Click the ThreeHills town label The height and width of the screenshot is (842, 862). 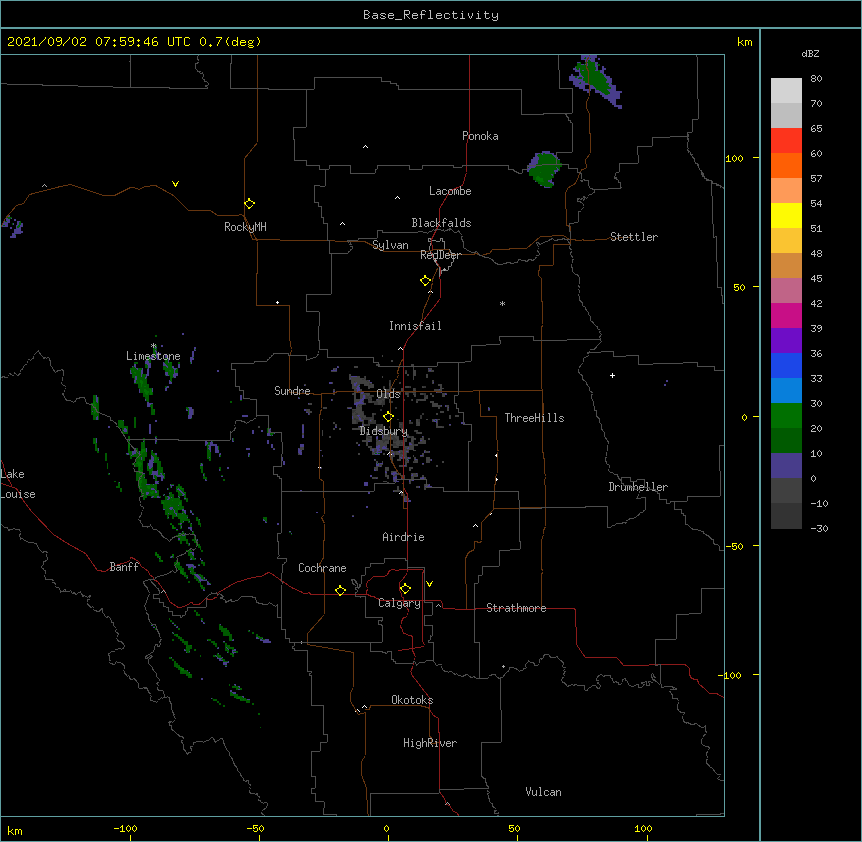click(x=534, y=418)
